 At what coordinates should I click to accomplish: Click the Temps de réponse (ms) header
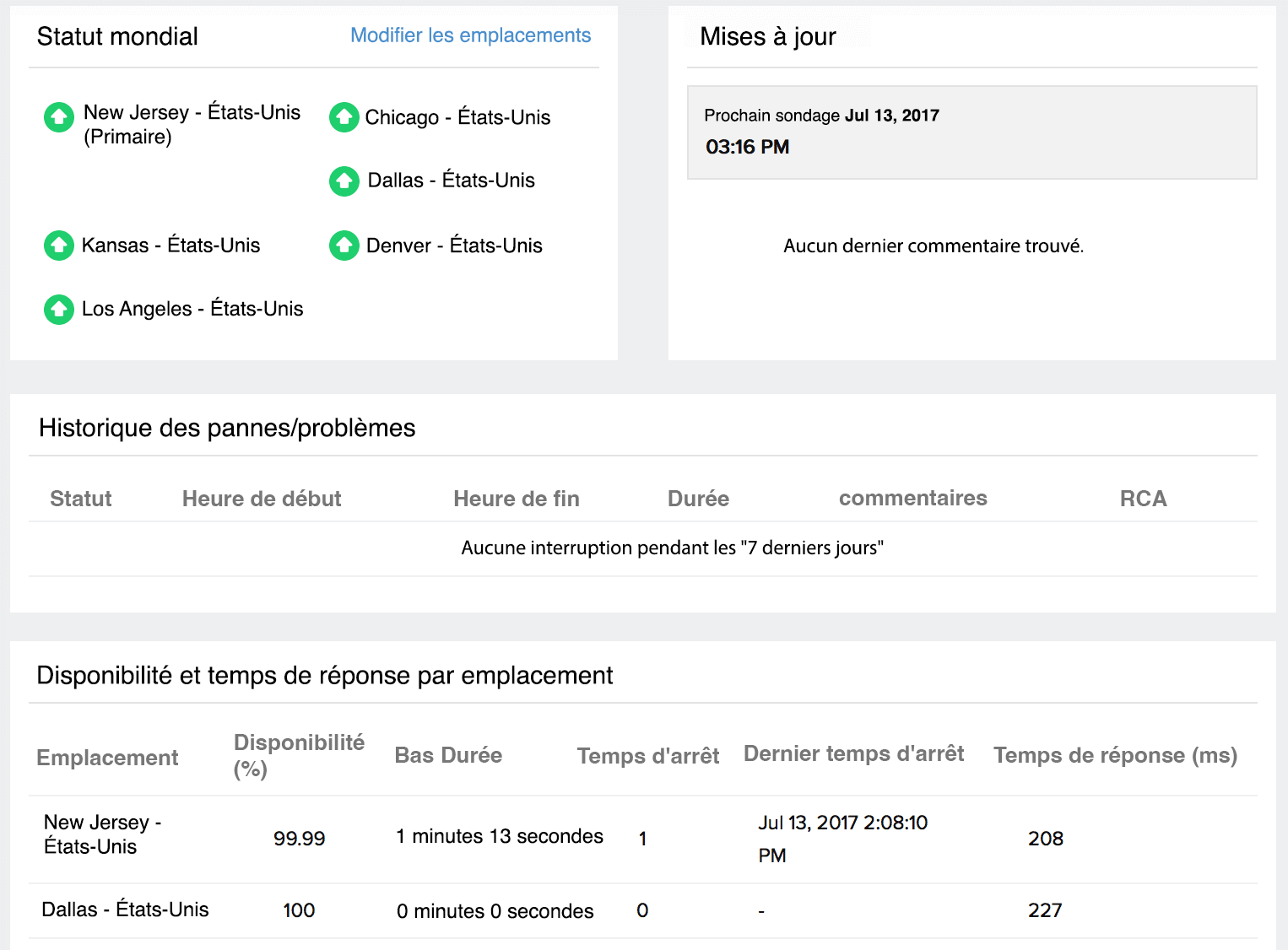click(1115, 755)
